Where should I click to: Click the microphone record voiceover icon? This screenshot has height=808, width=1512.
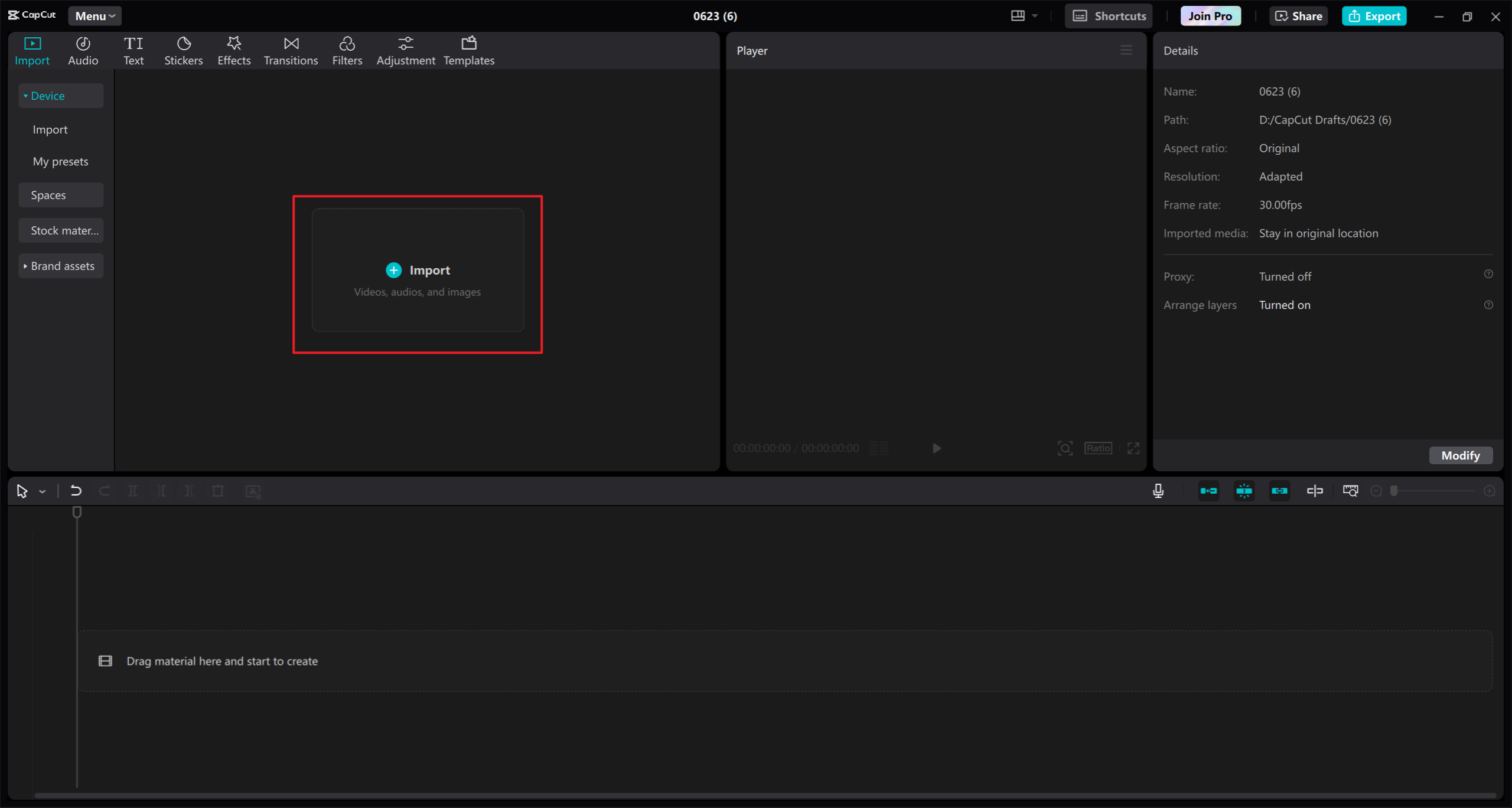pos(1158,491)
